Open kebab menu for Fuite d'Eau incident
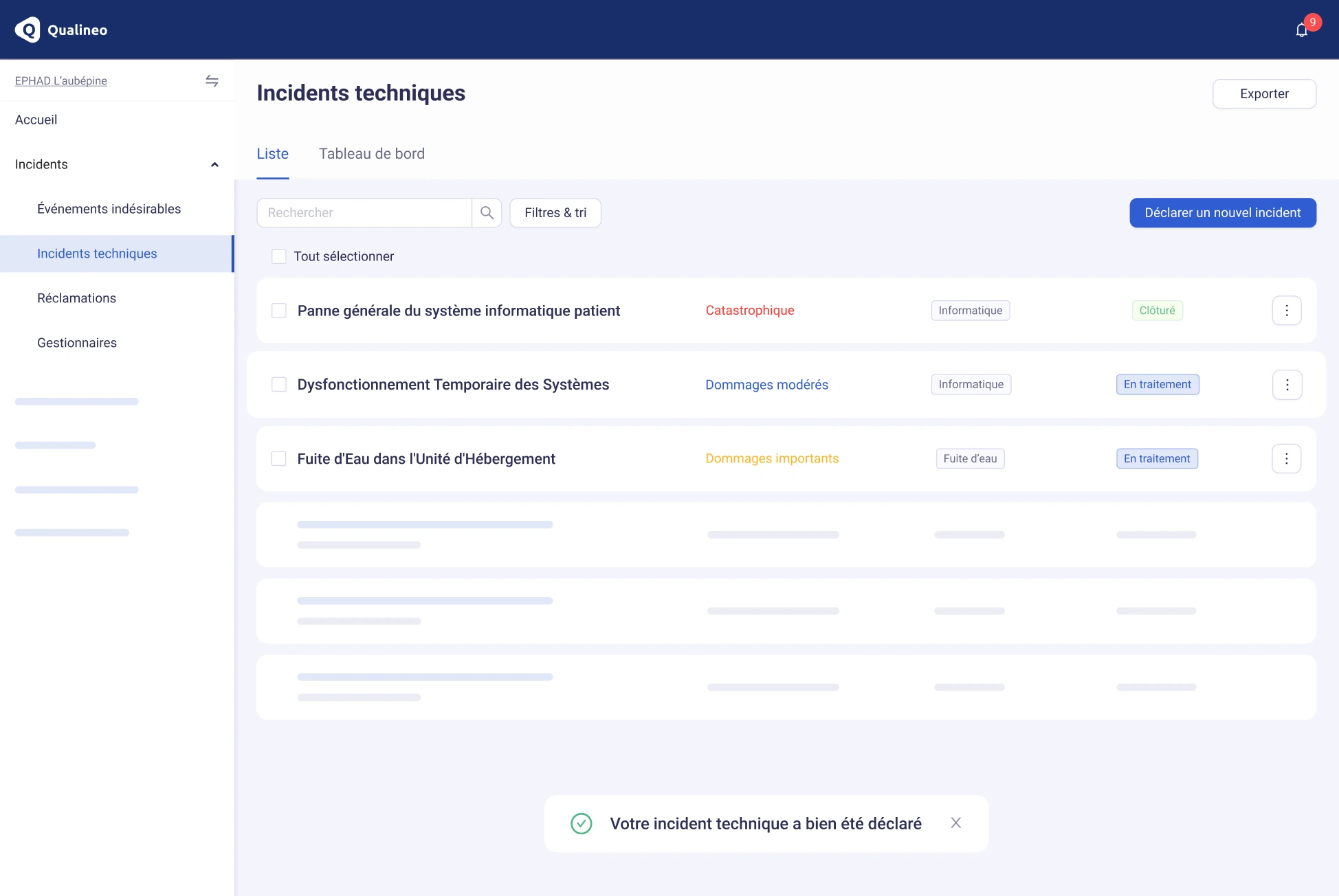Viewport: 1339px width, 896px height. click(1286, 459)
